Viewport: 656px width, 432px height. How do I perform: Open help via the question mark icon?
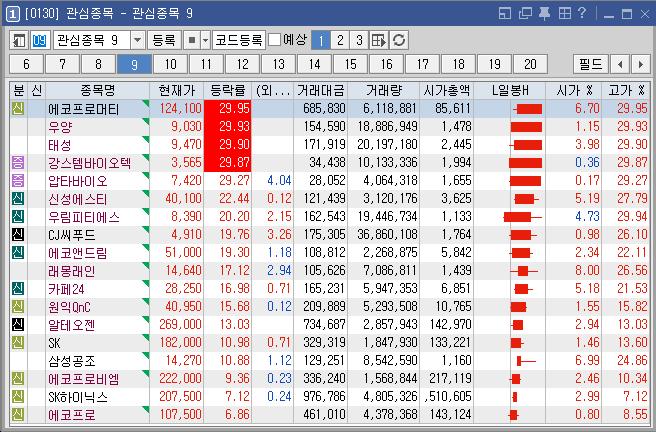582,13
